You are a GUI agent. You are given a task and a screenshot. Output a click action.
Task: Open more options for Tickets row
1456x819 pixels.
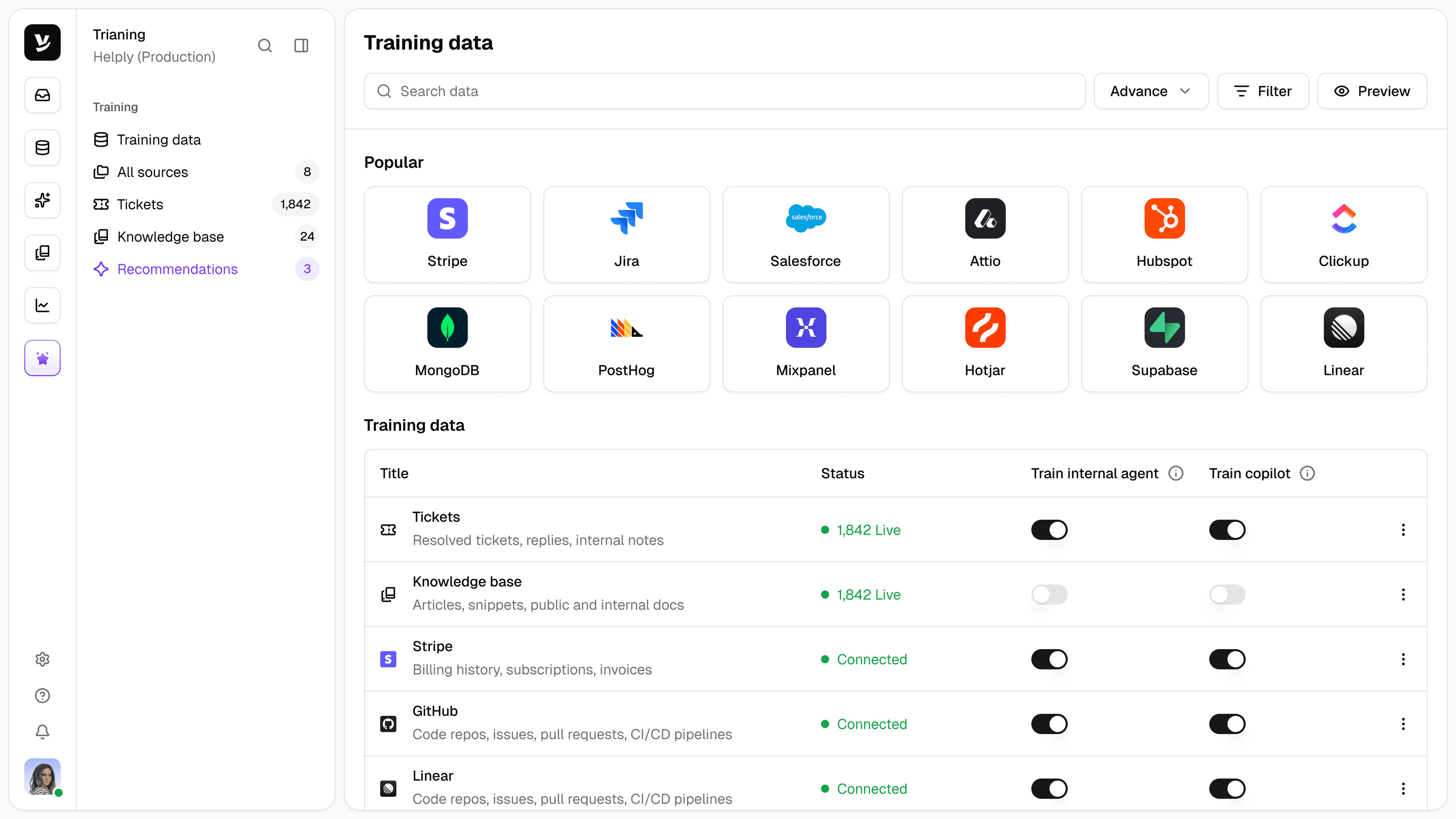(1403, 530)
